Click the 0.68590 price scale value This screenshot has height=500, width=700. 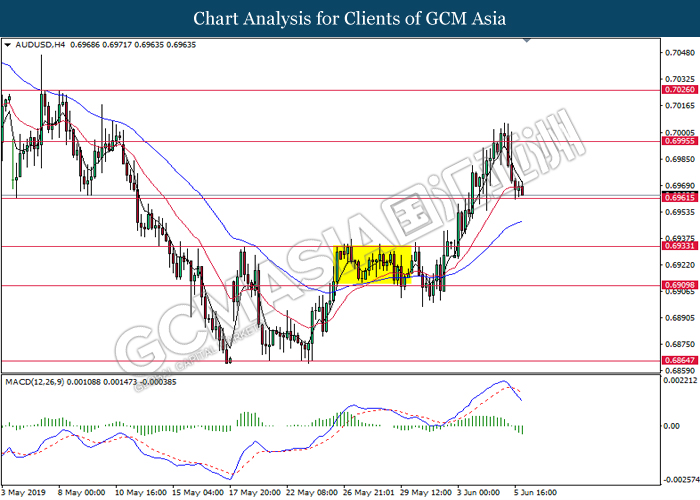680,371
